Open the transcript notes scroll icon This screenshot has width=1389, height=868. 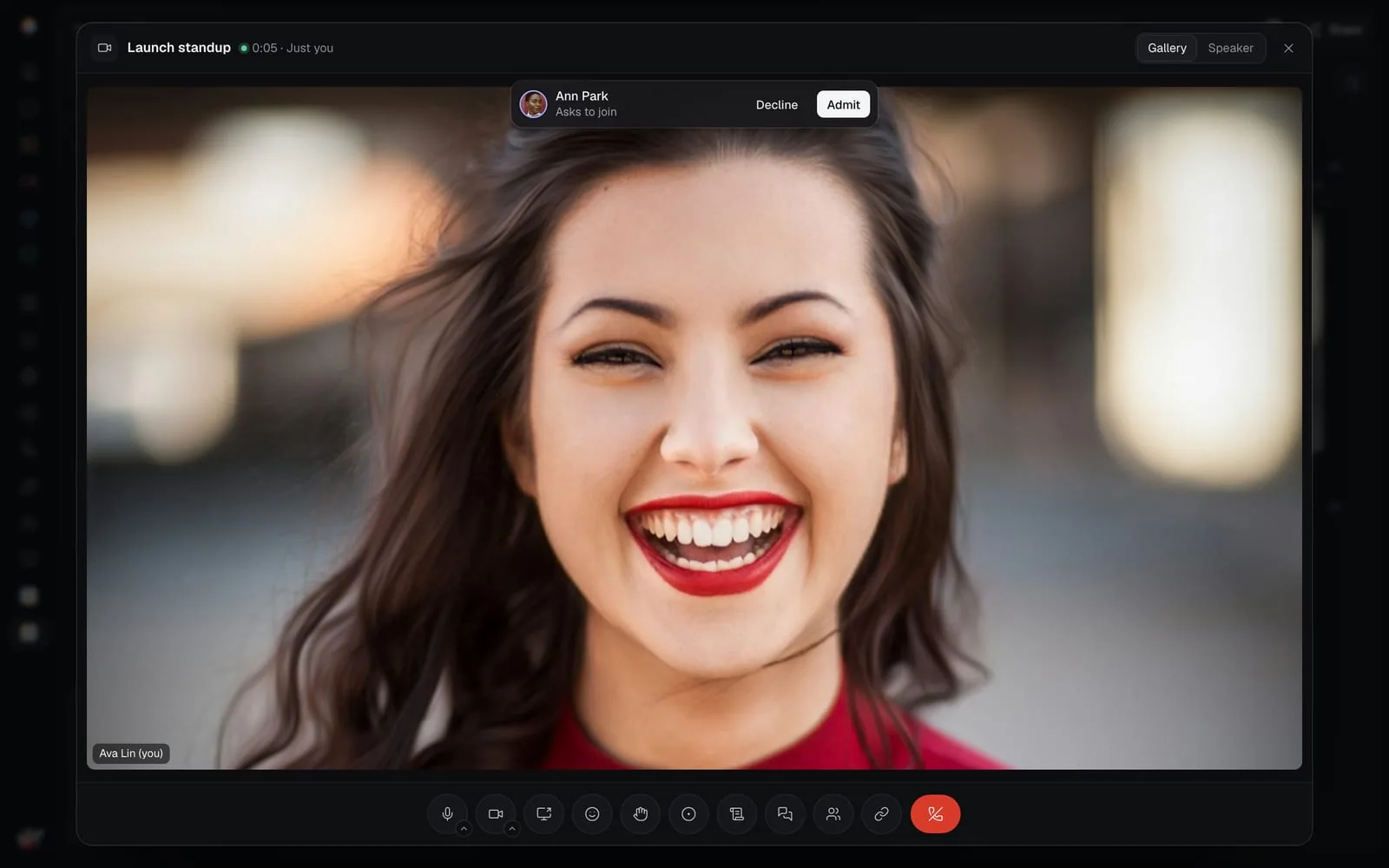pyautogui.click(x=737, y=814)
